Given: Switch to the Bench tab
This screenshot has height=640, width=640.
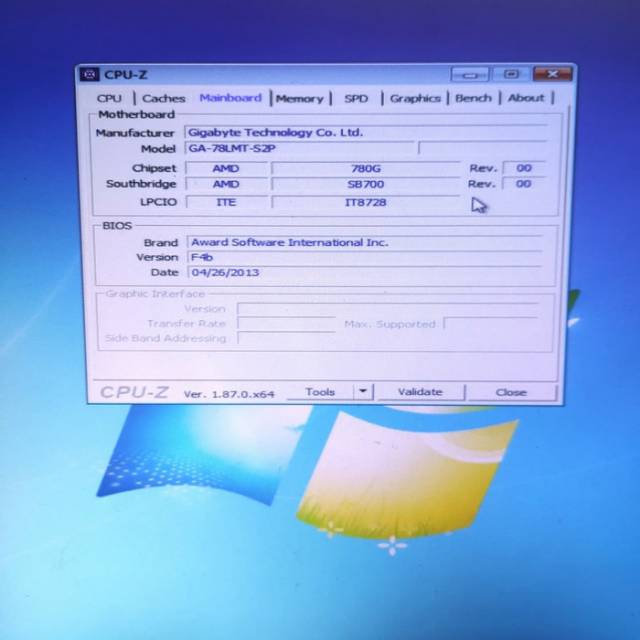Looking at the screenshot, I should pos(473,98).
